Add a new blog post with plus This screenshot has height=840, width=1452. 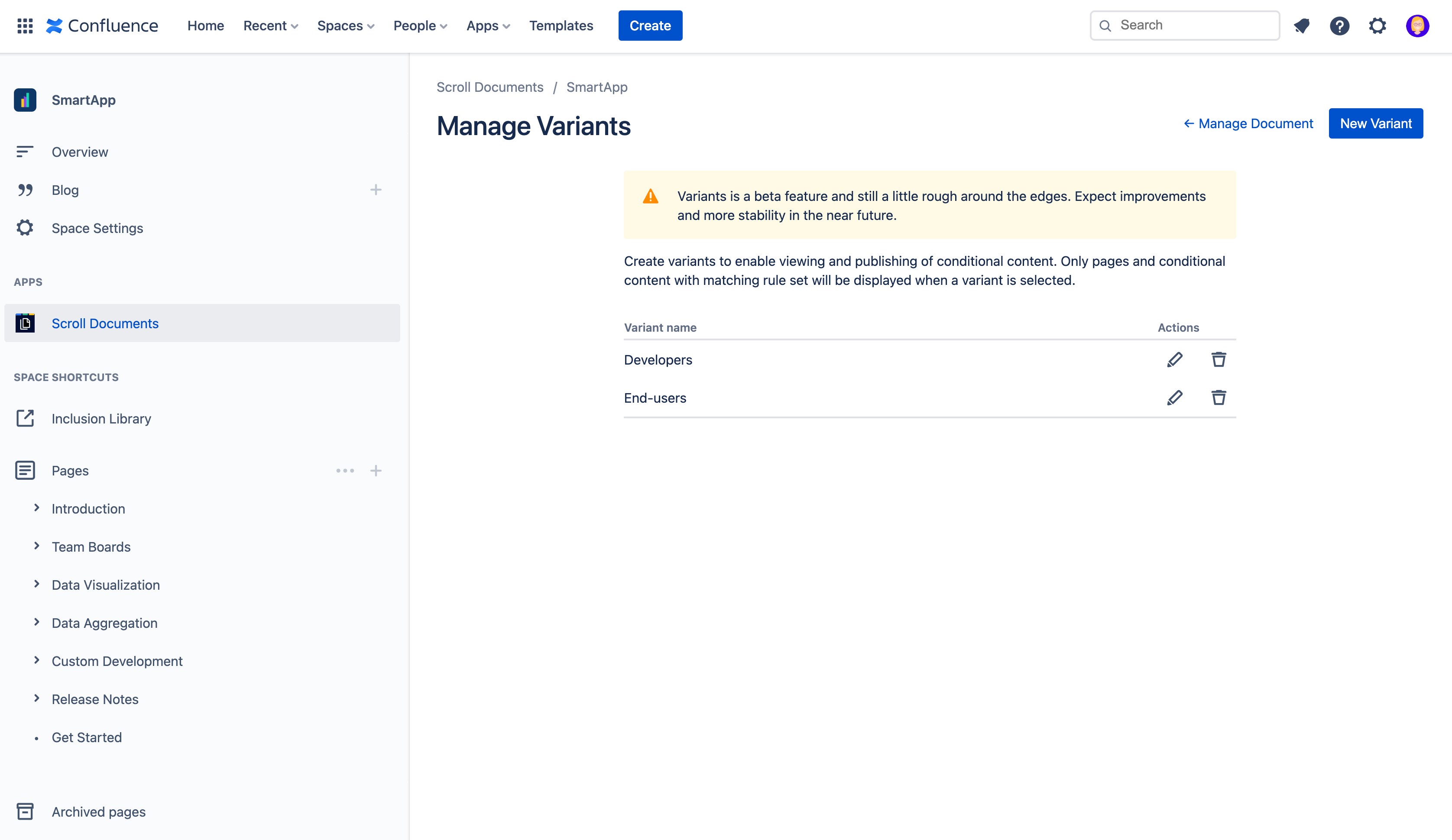(x=376, y=190)
